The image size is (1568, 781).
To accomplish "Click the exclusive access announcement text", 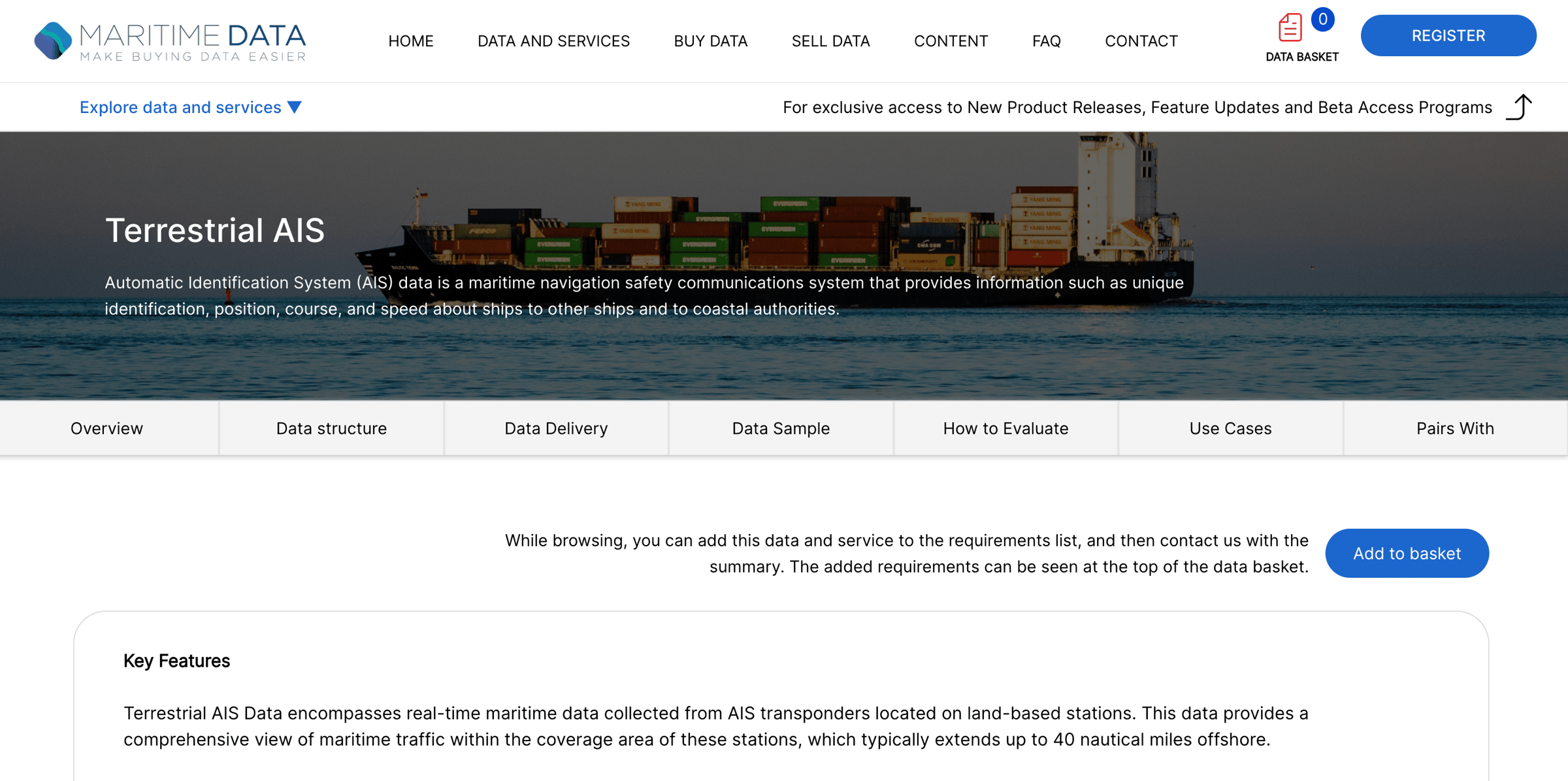I will coord(1137,107).
